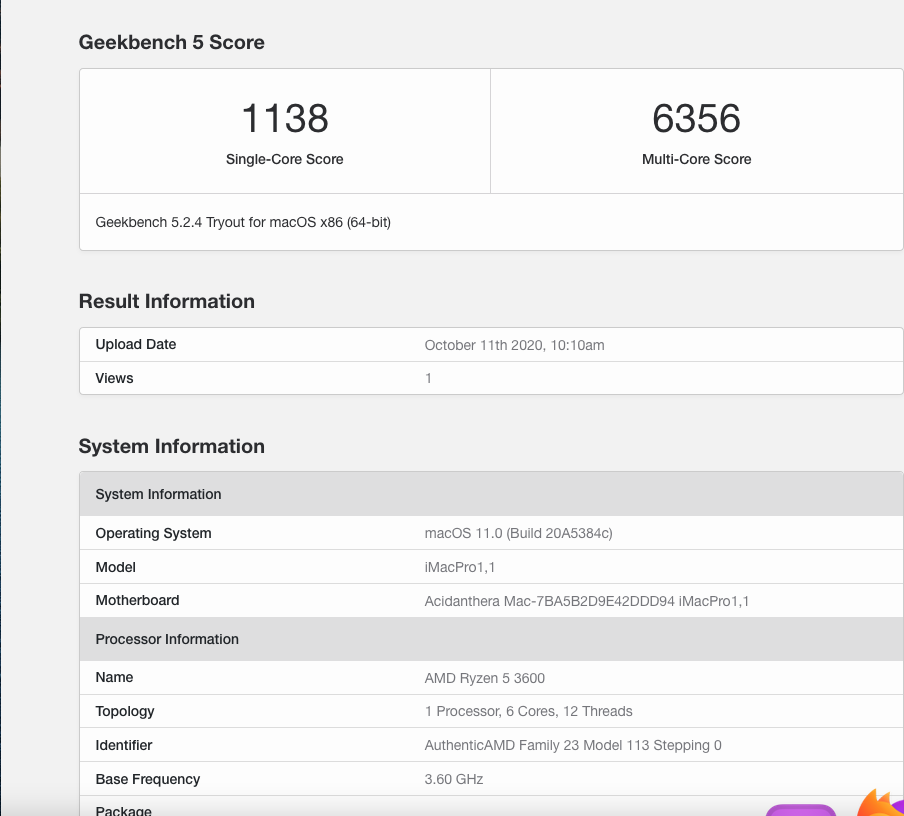Select the multi-core score value 6356
Viewport: 904px width, 816px height.
pyautogui.click(x=696, y=118)
